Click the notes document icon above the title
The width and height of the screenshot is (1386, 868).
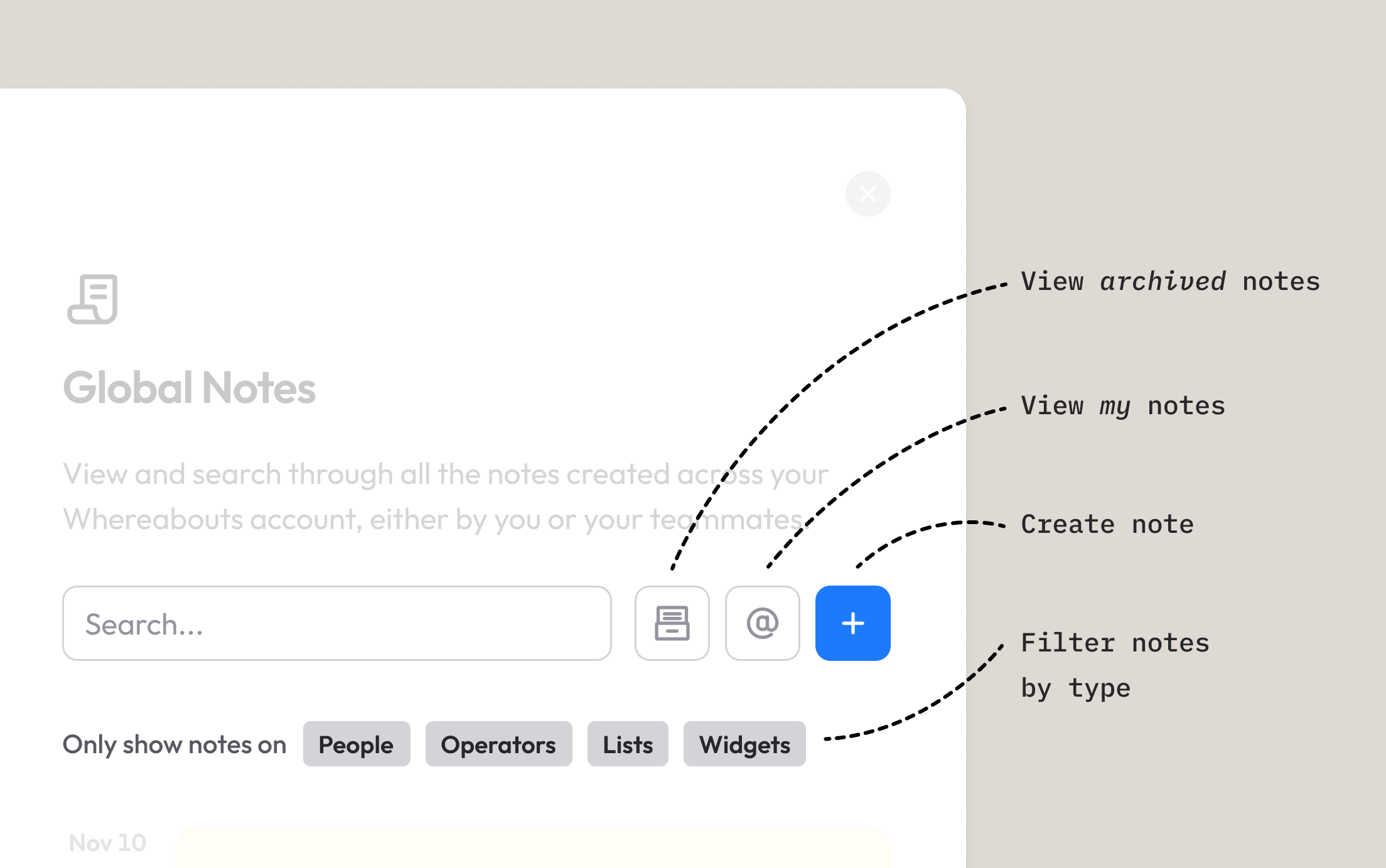(94, 298)
